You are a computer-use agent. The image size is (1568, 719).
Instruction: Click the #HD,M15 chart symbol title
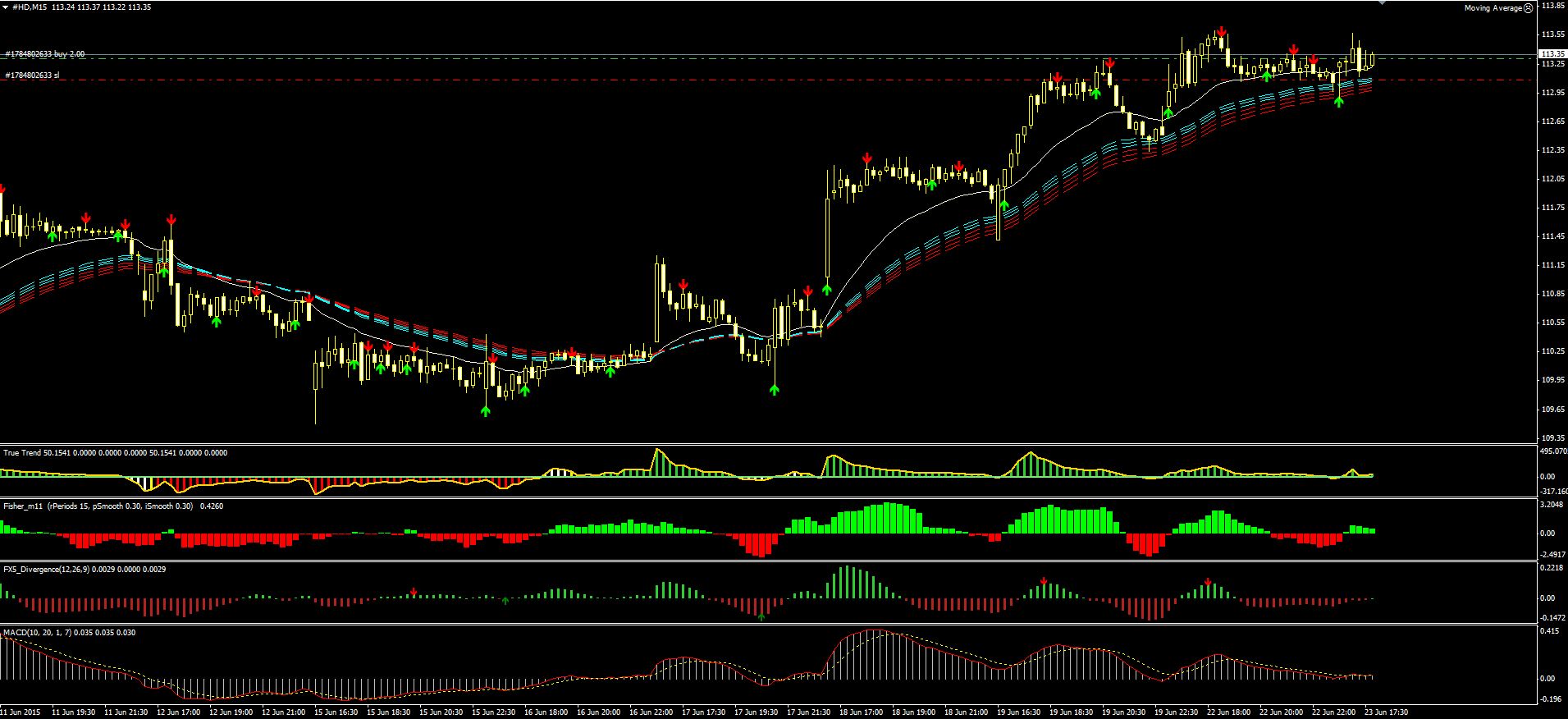click(30, 7)
